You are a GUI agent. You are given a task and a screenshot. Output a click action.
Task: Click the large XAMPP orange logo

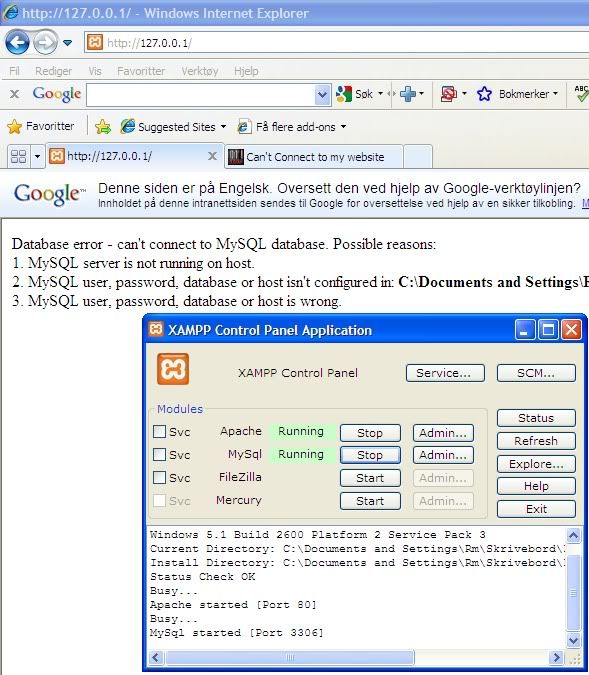tap(173, 369)
